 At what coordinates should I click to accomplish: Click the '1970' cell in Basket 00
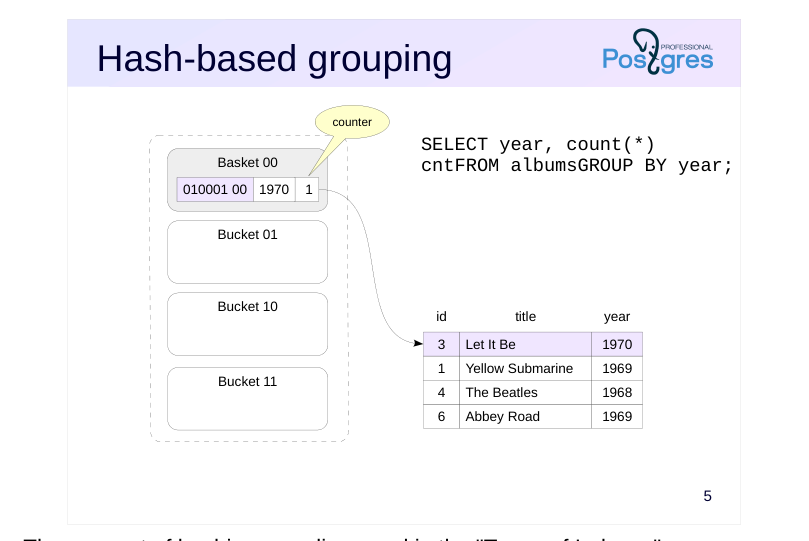(274, 189)
